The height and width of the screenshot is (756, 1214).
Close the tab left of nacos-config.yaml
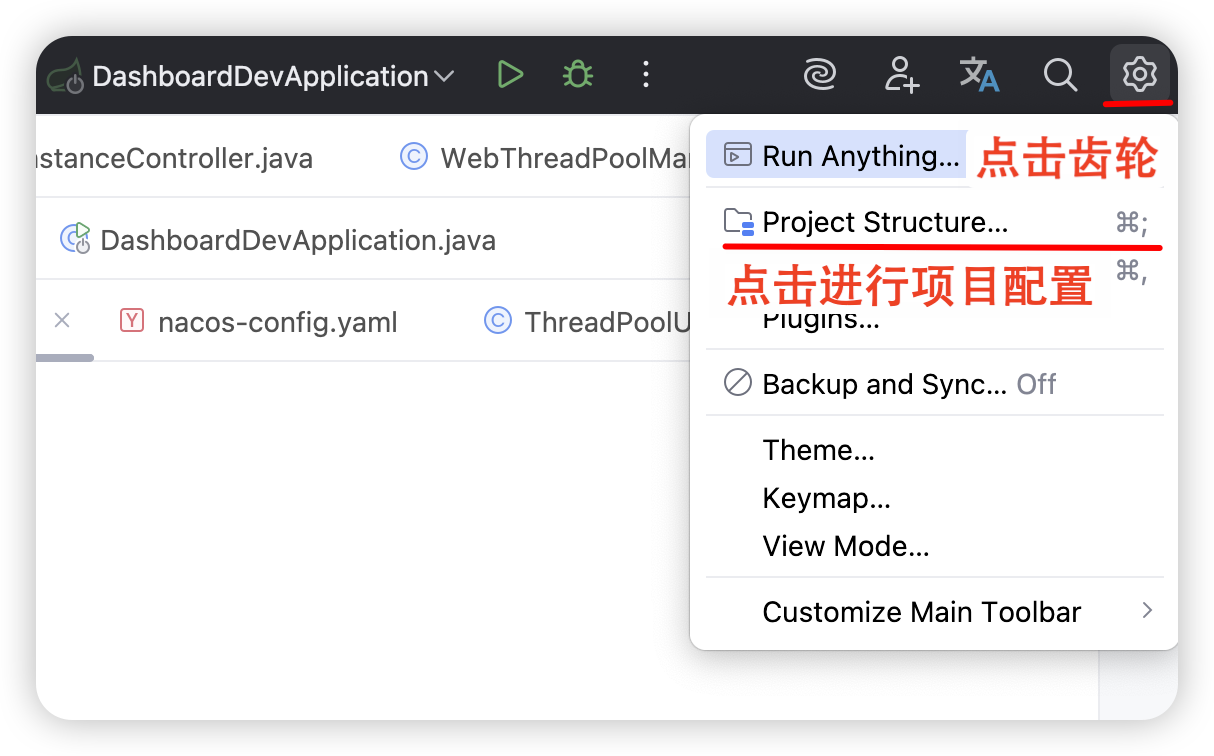62,321
